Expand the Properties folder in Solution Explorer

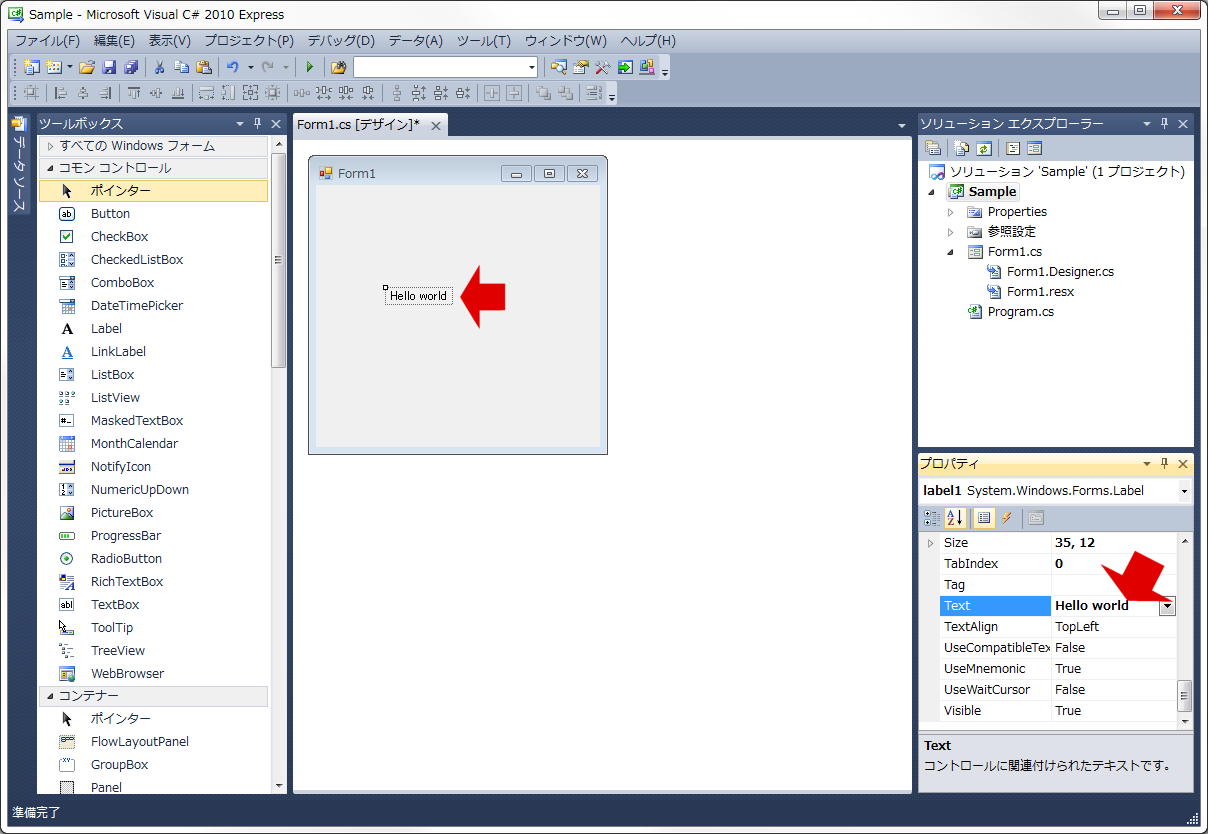click(951, 212)
